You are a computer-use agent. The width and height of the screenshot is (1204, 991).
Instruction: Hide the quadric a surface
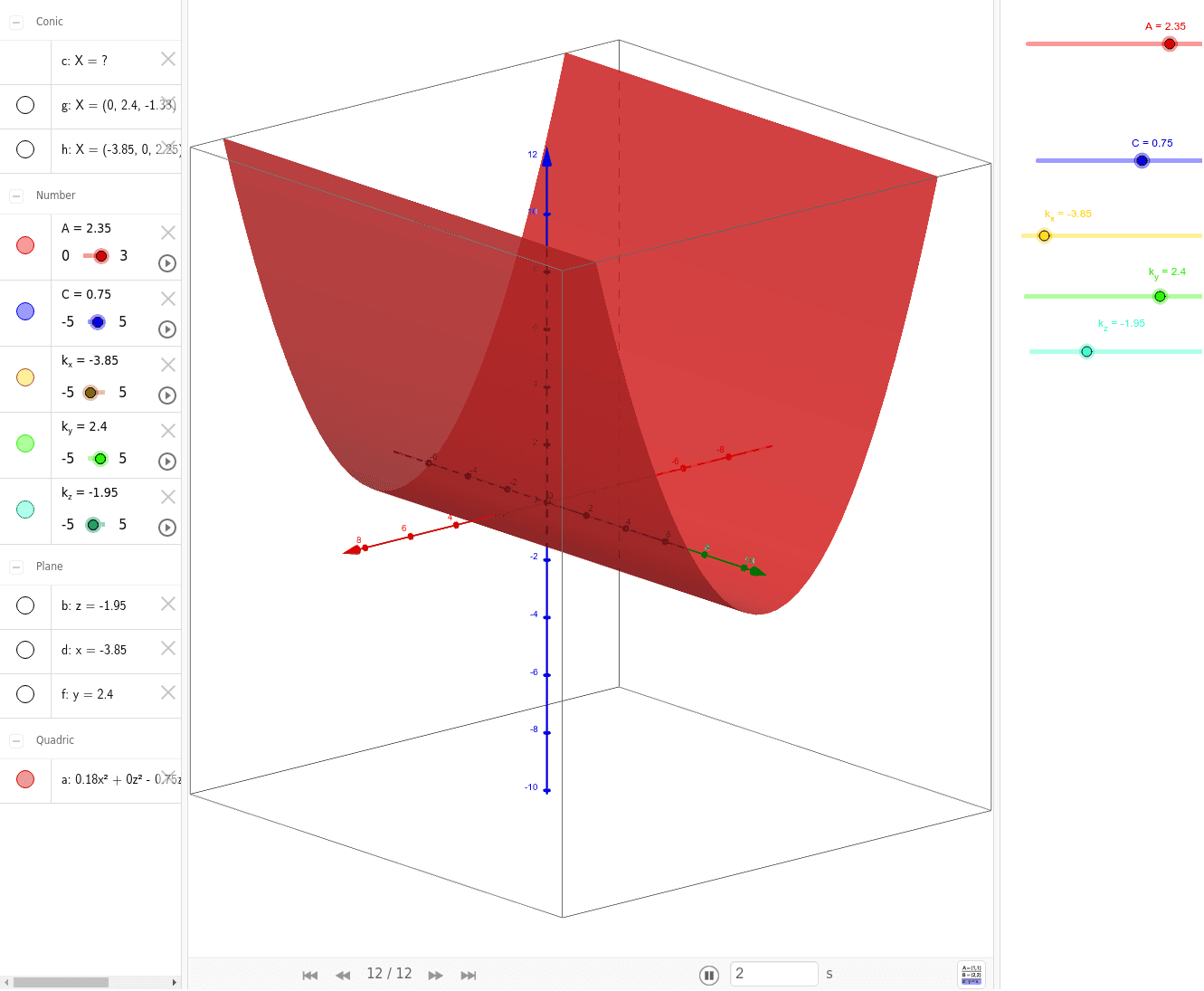pyautogui.click(x=25, y=779)
